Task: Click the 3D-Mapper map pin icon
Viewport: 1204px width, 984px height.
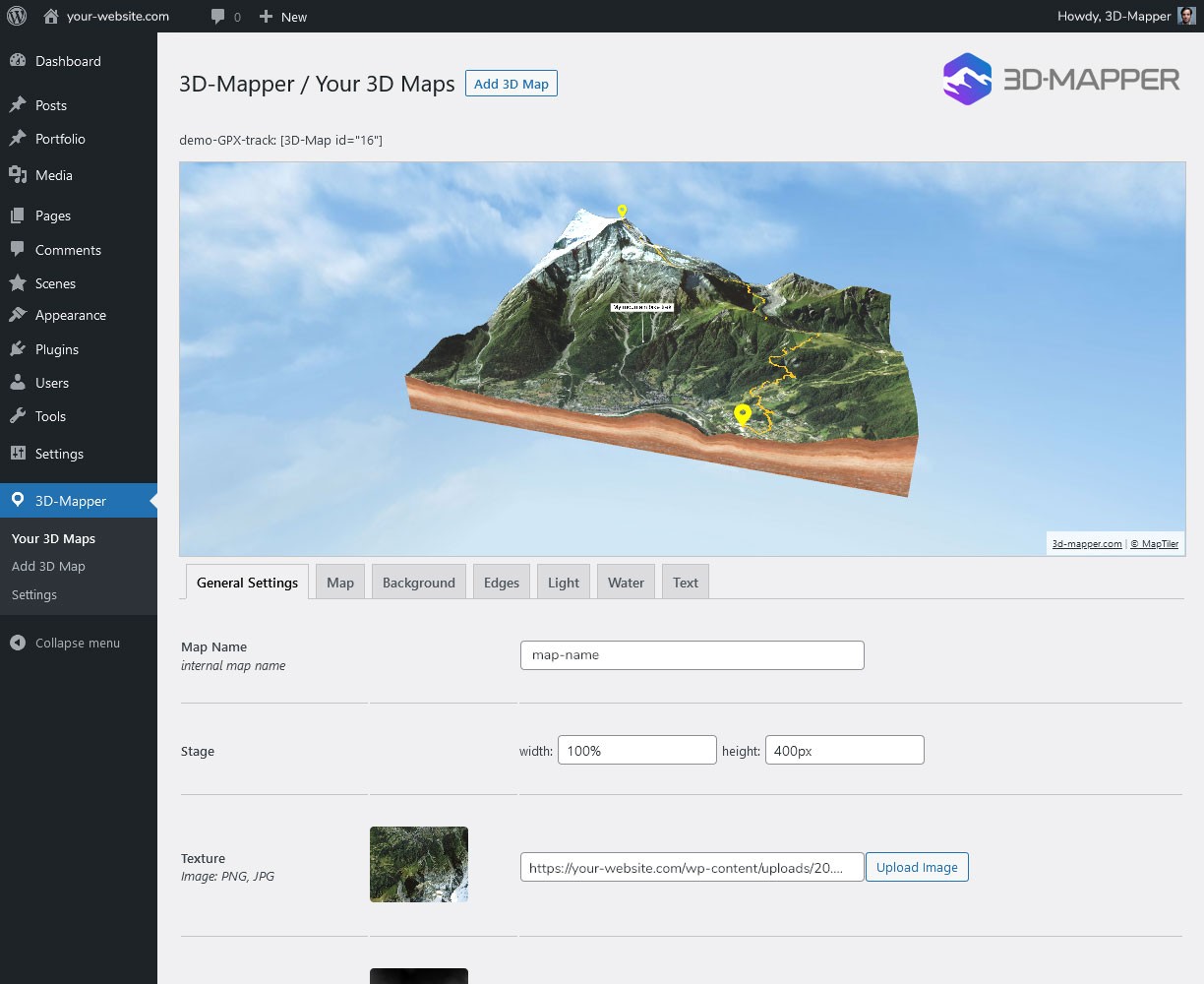Action: 18,500
